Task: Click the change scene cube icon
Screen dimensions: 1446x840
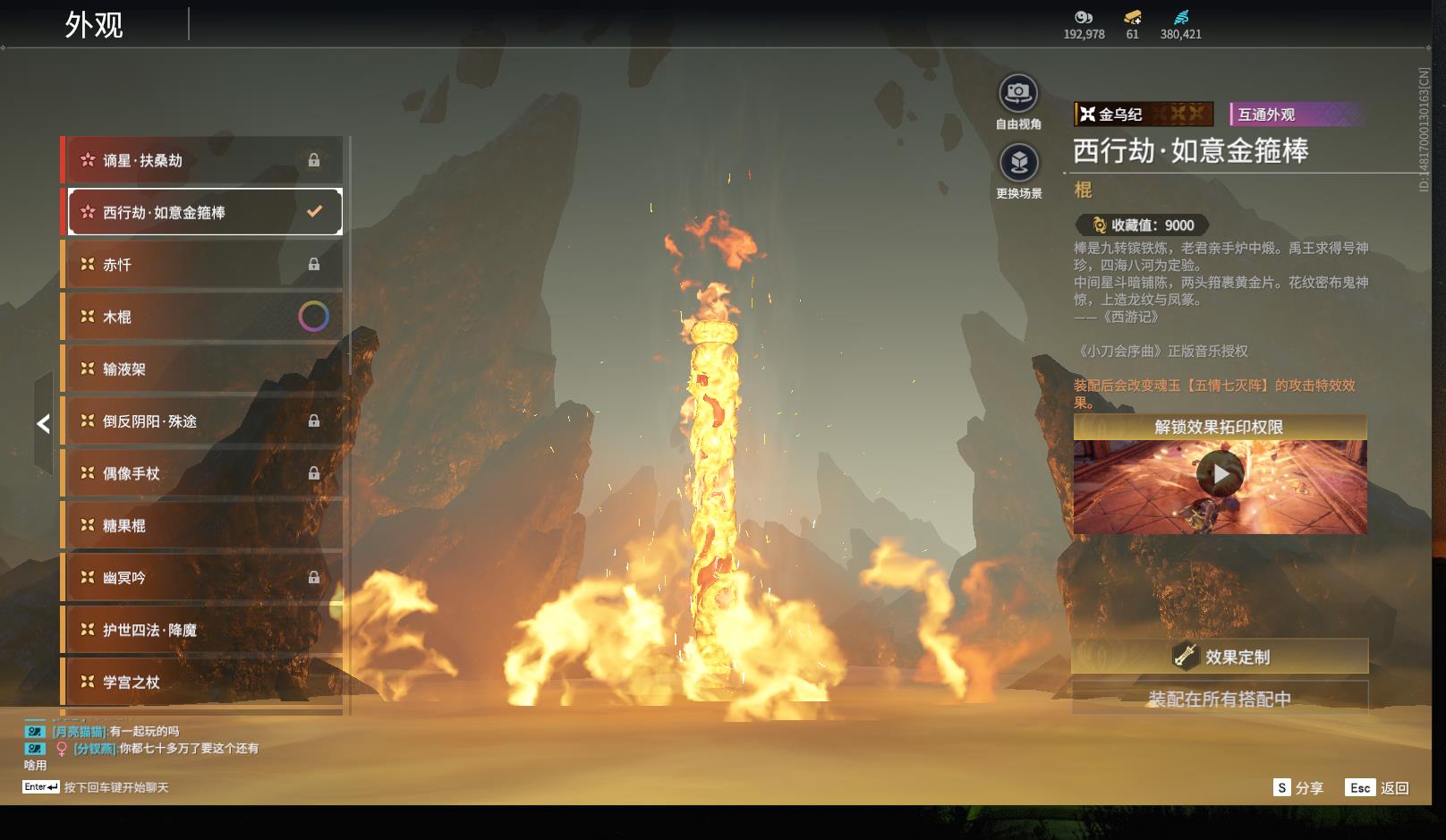Action: pyautogui.click(x=1017, y=163)
